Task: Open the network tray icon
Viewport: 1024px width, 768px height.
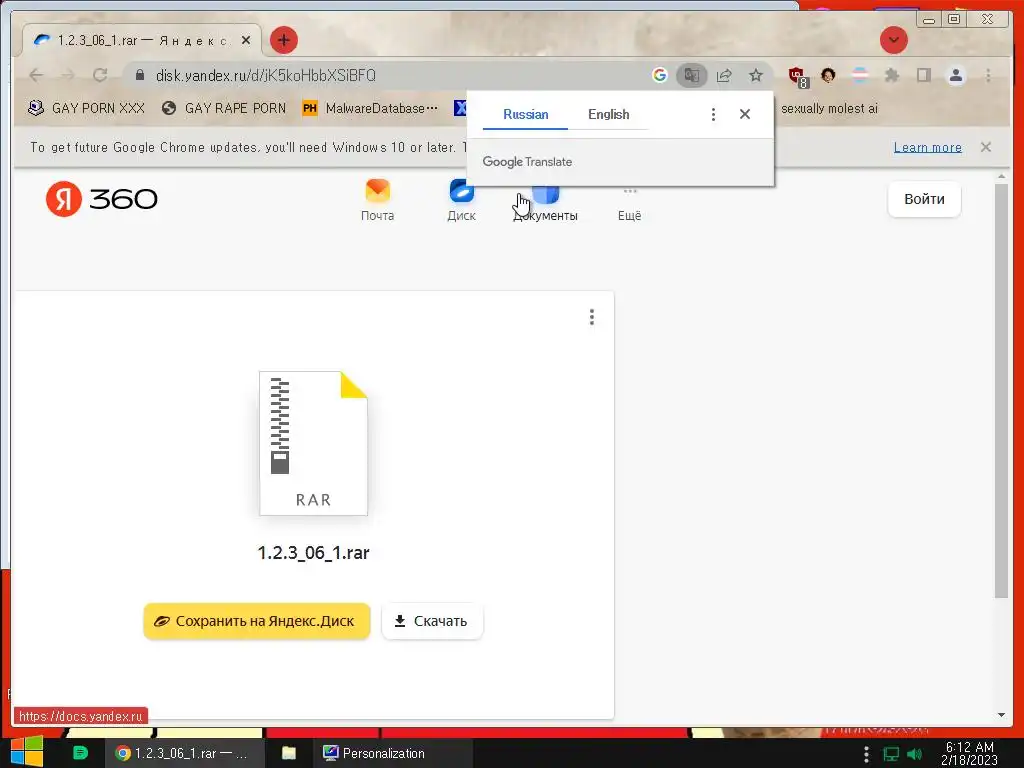Action: pyautogui.click(x=891, y=754)
